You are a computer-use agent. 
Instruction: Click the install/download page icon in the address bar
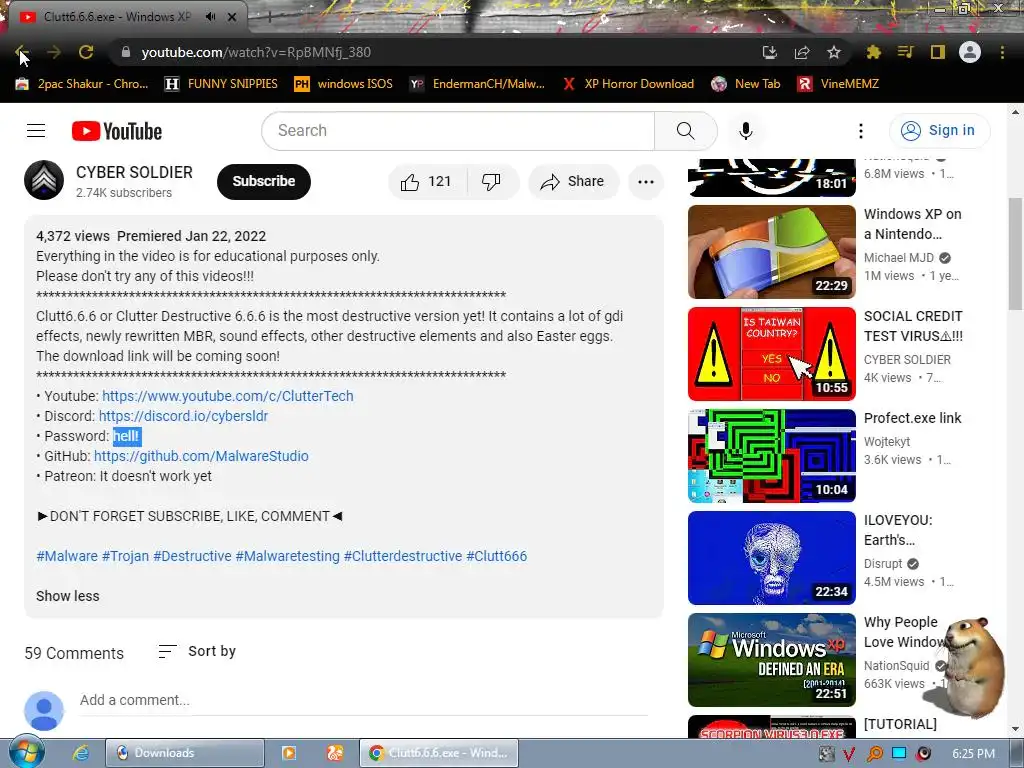click(770, 52)
